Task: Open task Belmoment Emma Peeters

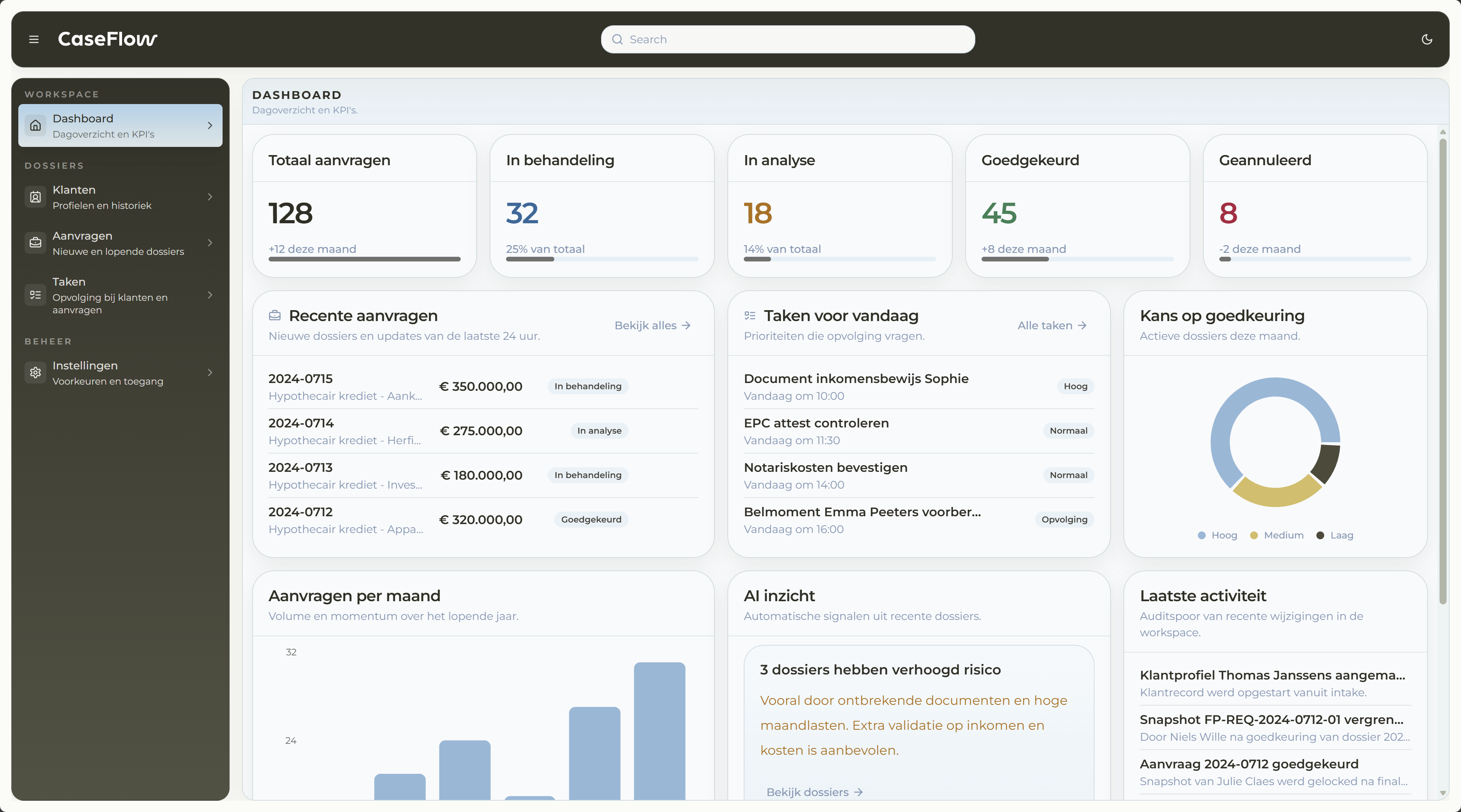Action: pyautogui.click(x=919, y=520)
